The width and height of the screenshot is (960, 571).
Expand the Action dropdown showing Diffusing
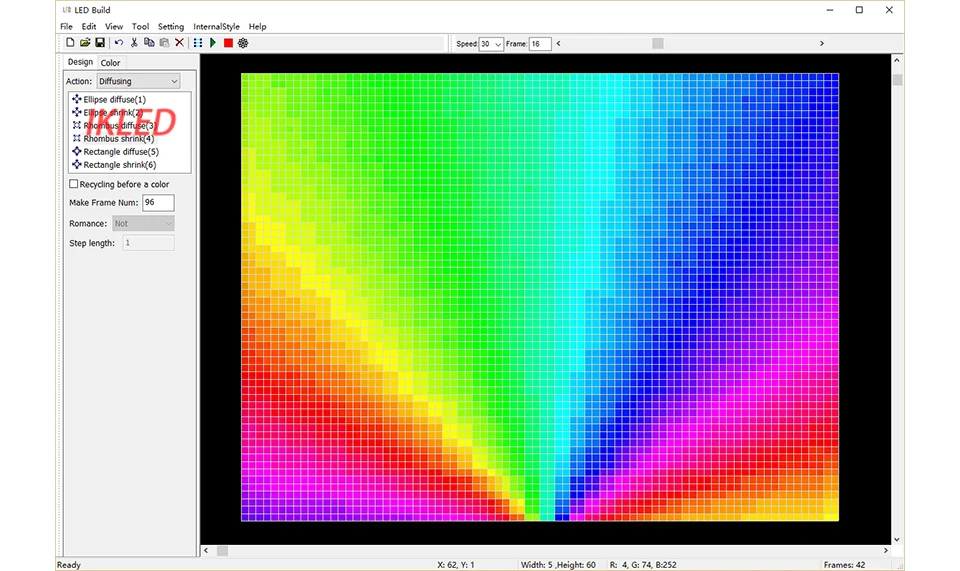coord(138,81)
